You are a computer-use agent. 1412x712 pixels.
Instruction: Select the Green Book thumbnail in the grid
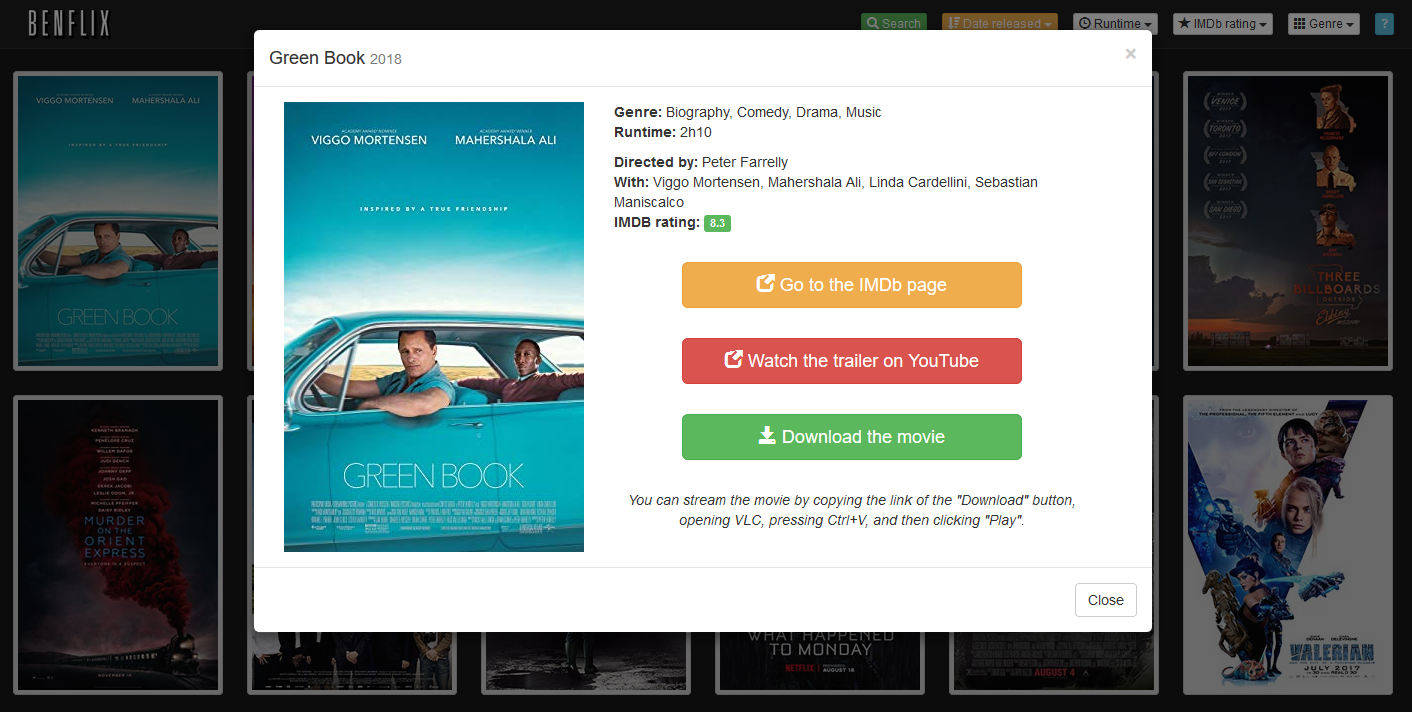click(x=118, y=221)
